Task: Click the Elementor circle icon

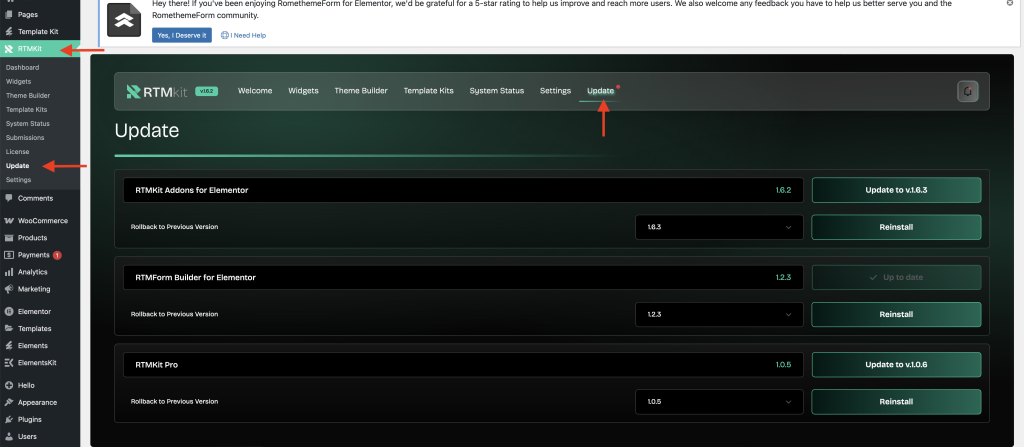Action: pyautogui.click(x=8, y=312)
